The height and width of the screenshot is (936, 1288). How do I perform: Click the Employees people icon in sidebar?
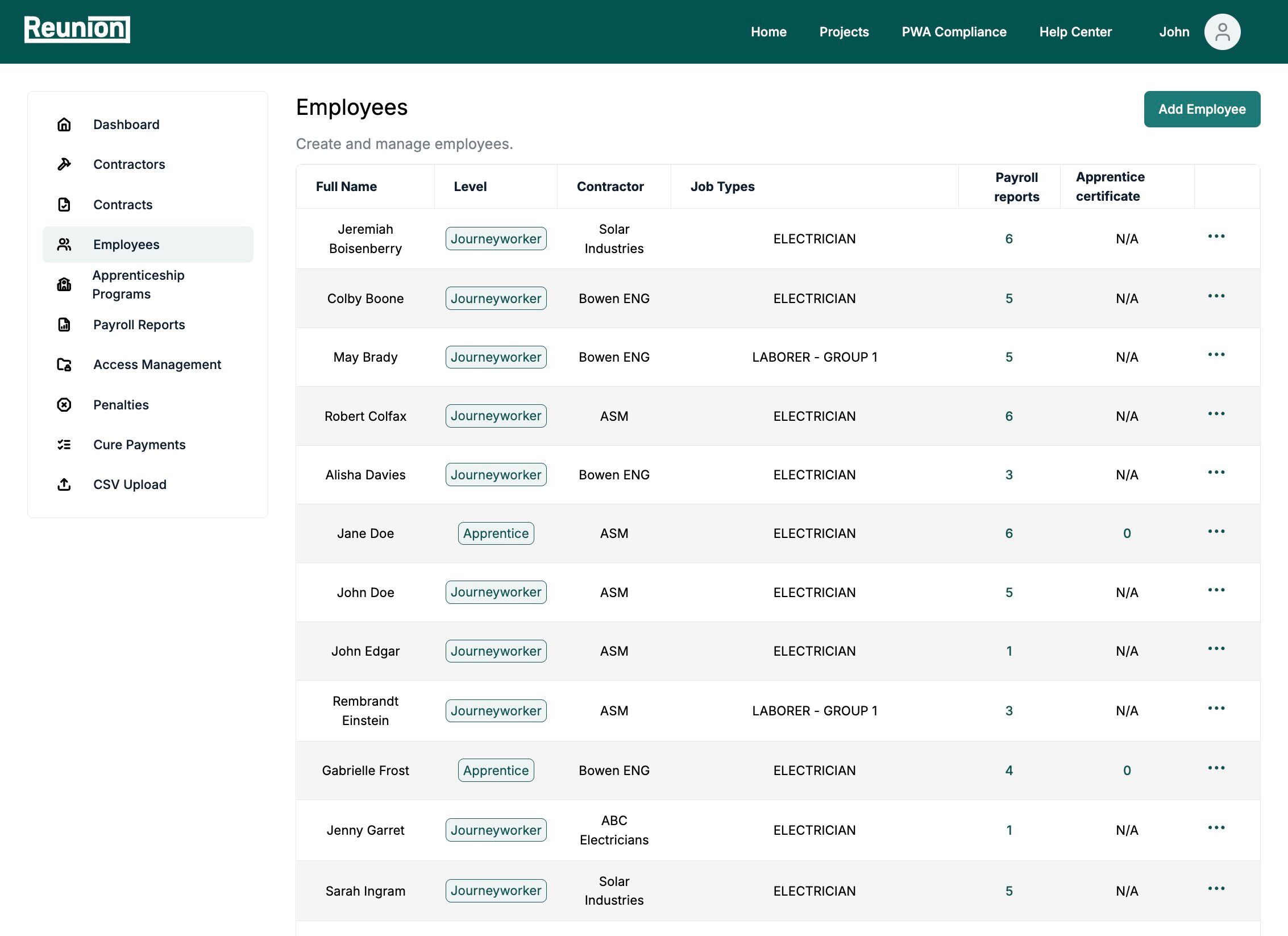pos(64,245)
